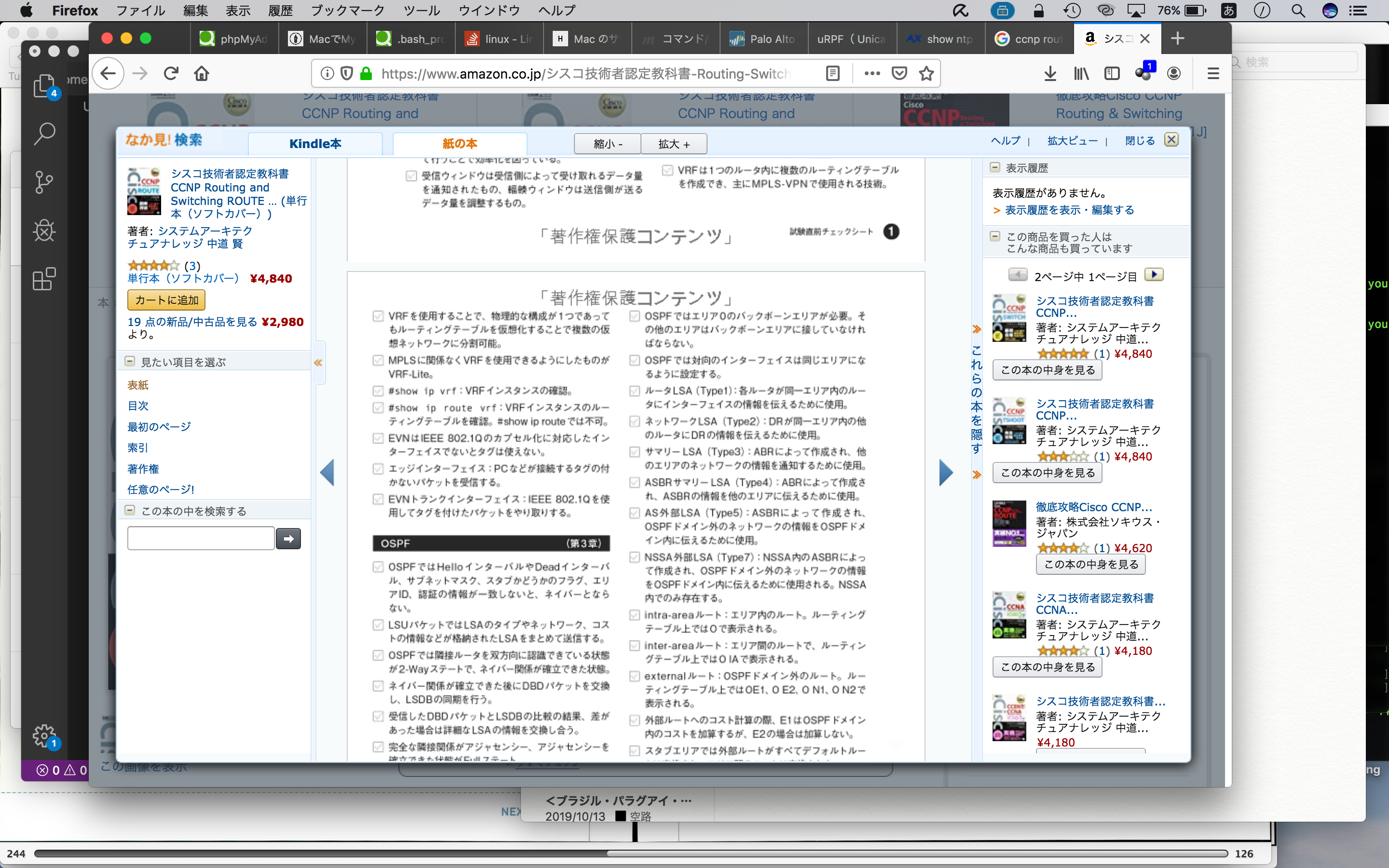
Task: Focus the in-book search text field
Action: (201, 539)
